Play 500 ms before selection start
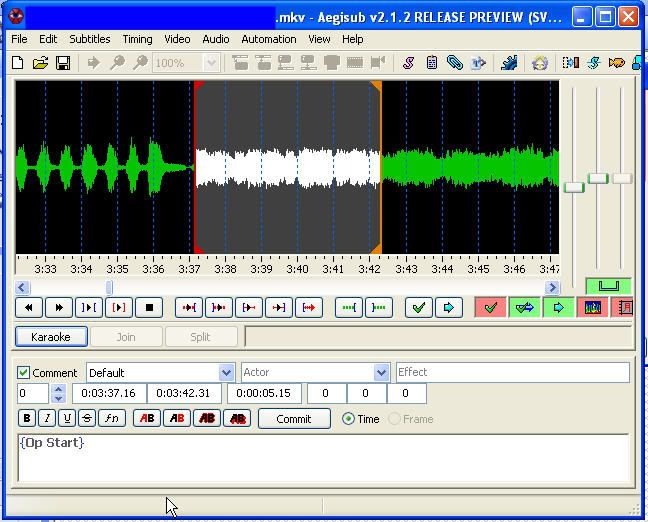 point(189,307)
